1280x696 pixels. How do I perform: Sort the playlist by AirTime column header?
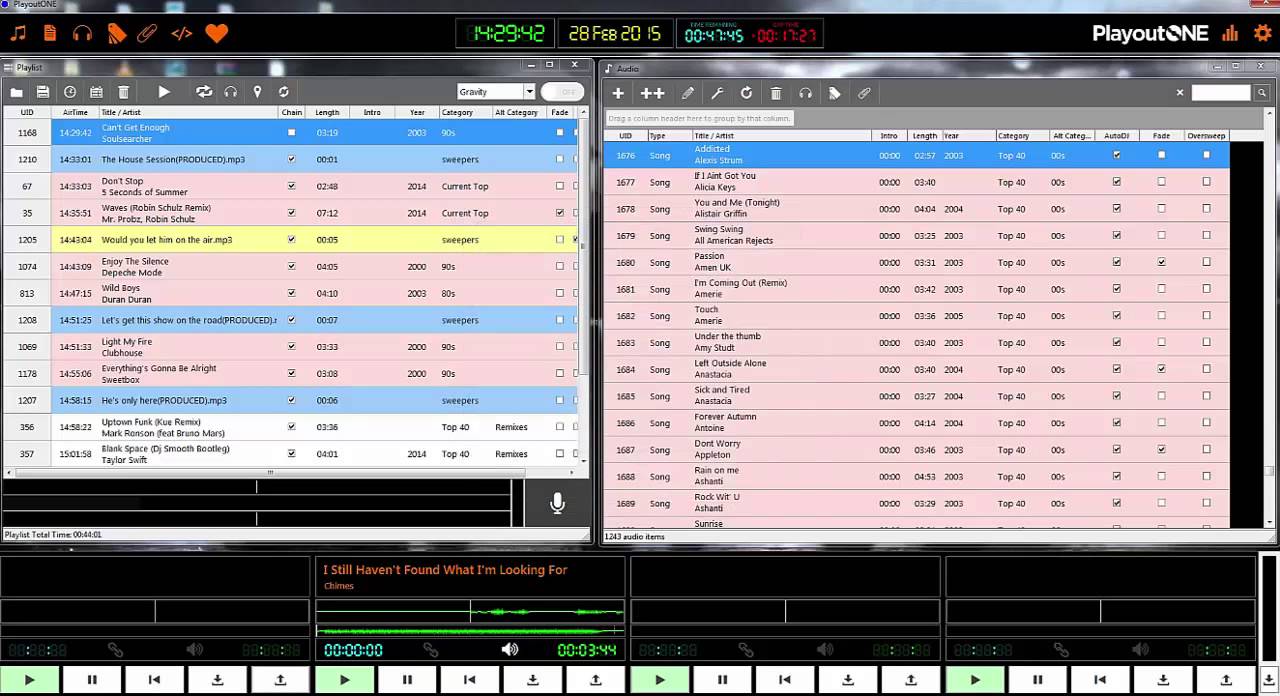[76, 113]
